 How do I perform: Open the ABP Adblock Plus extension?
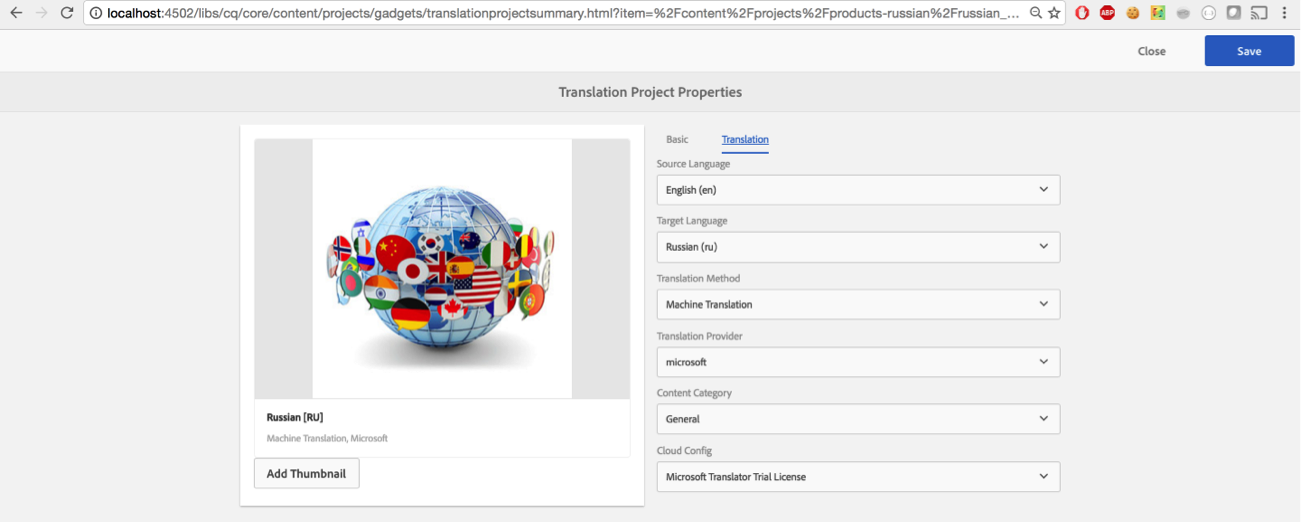tap(1107, 13)
